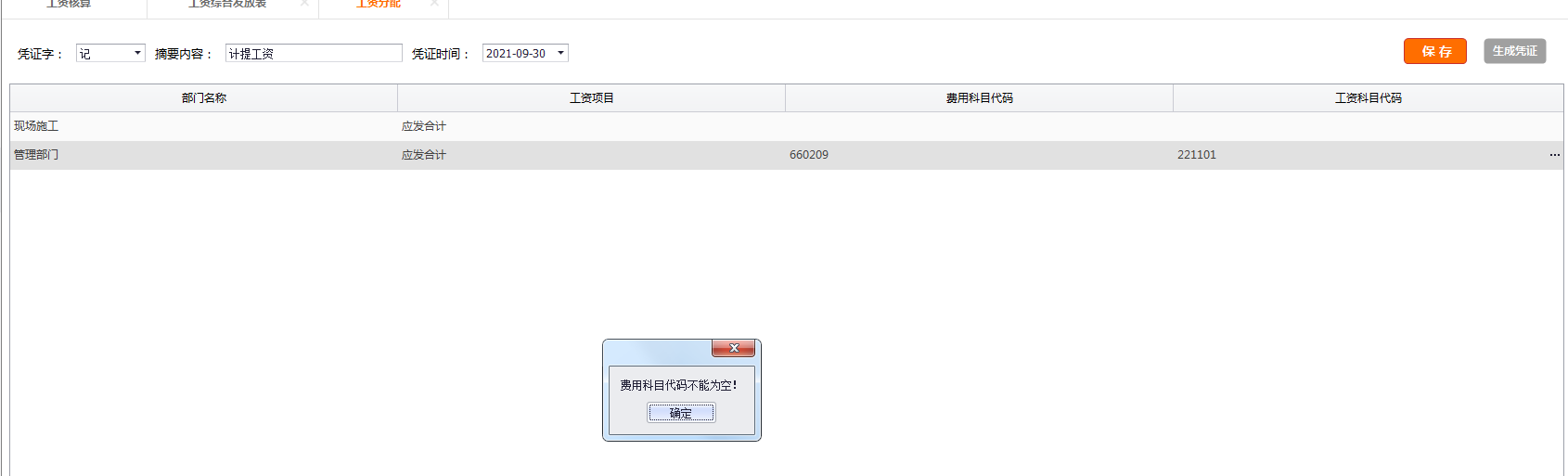
Task: Click the 660209 expense code cell
Action: [809, 155]
